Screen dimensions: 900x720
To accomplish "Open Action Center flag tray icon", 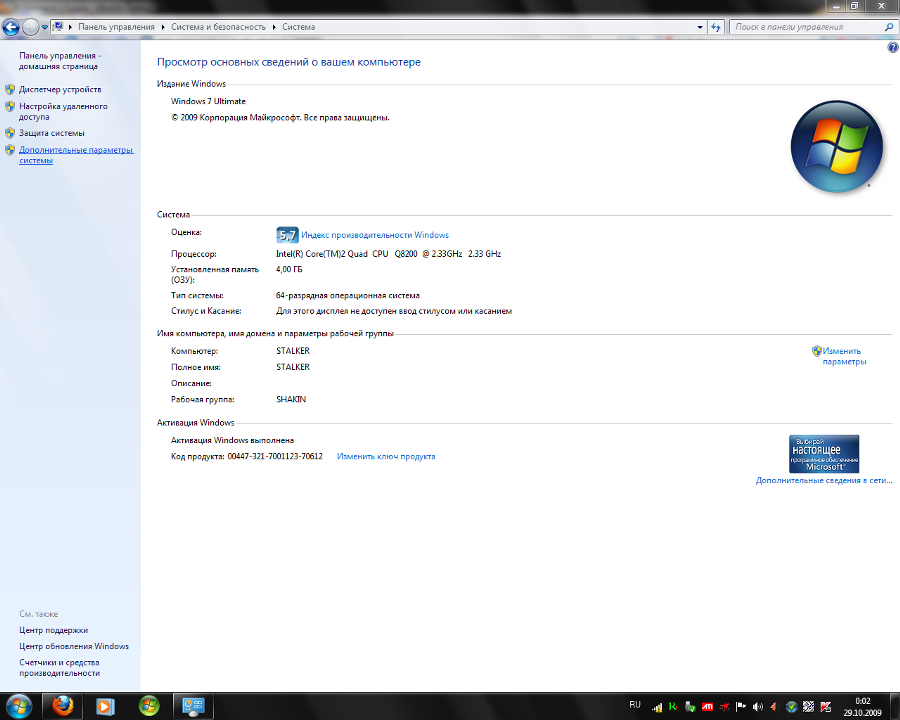I will point(741,707).
